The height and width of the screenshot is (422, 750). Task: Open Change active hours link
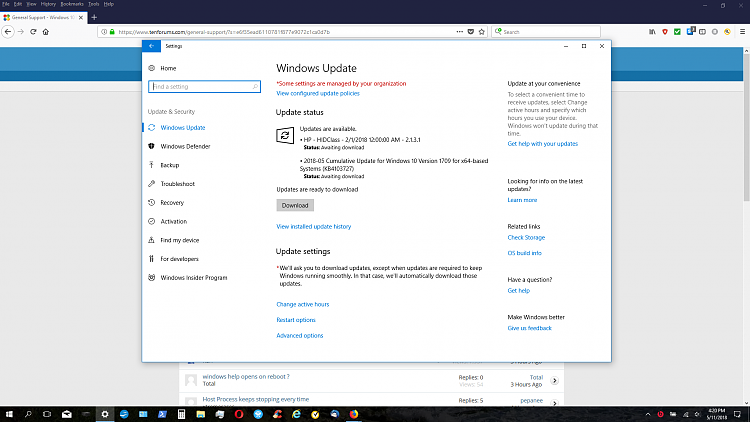pos(302,304)
